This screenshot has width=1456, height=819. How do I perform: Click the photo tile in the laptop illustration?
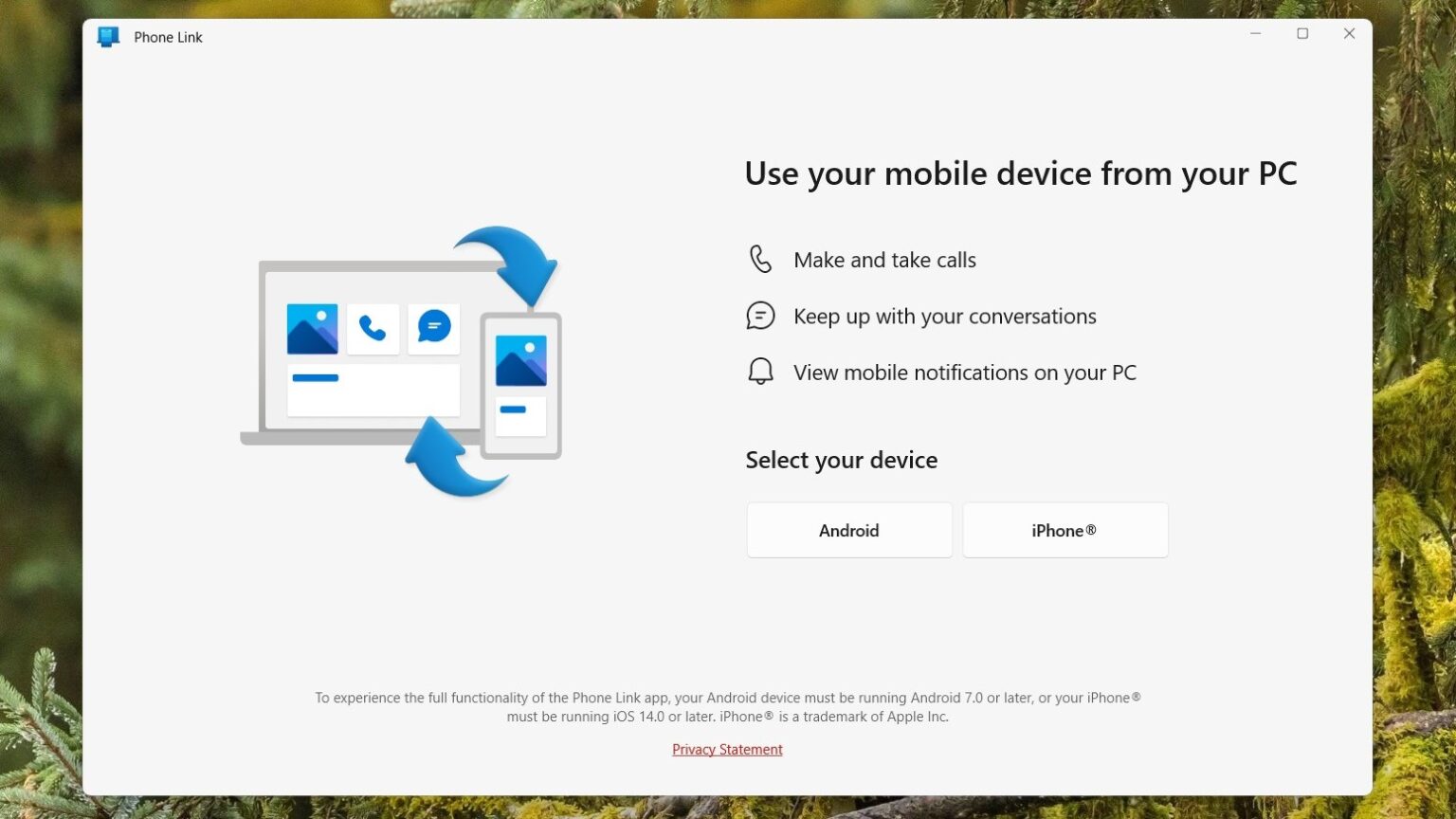click(x=312, y=328)
